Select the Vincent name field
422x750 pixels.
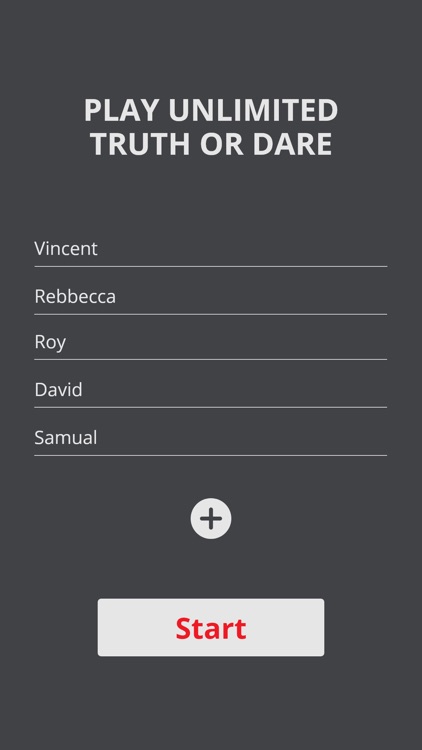click(x=211, y=249)
